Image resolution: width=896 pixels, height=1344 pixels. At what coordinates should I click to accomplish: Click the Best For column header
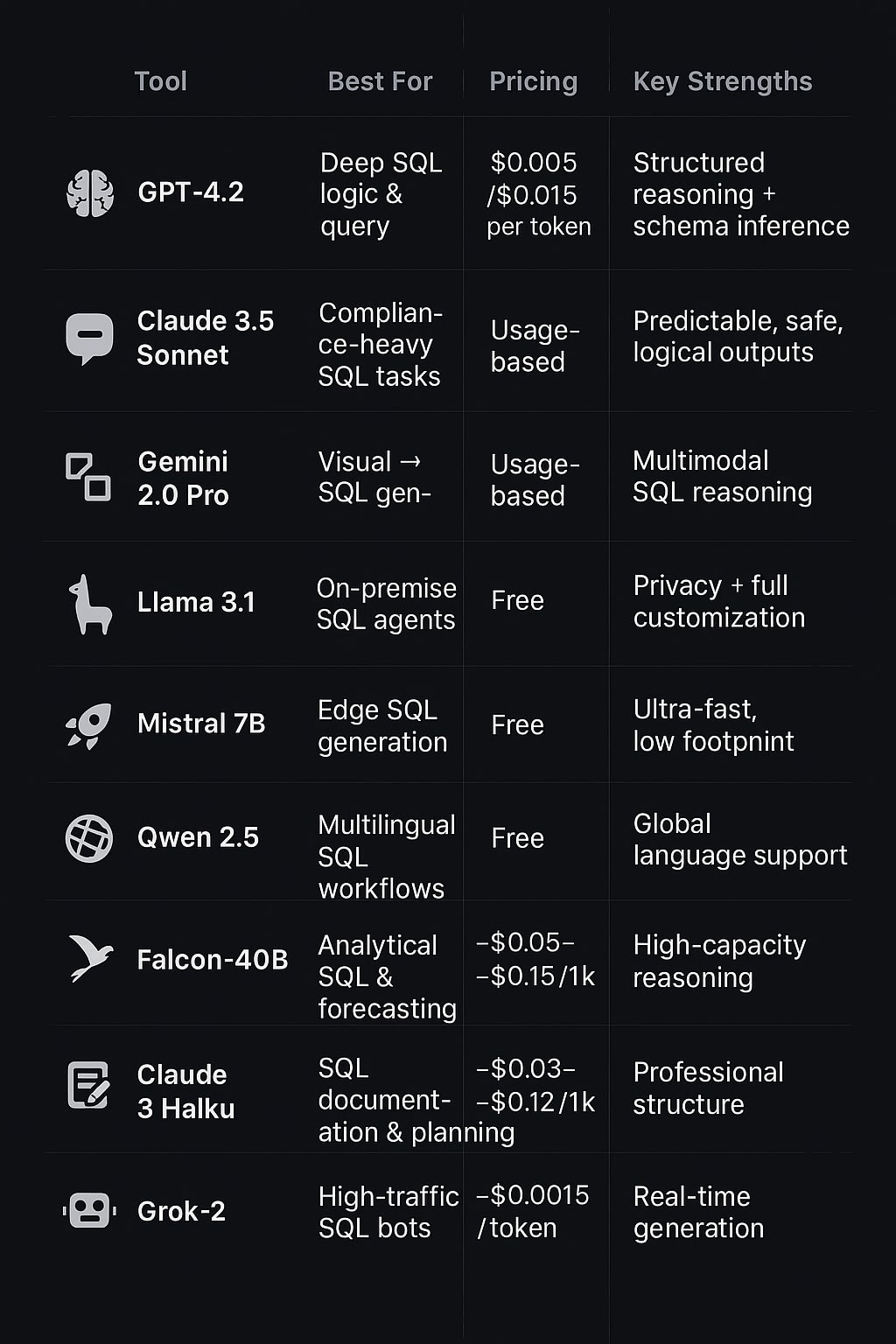coord(380,81)
